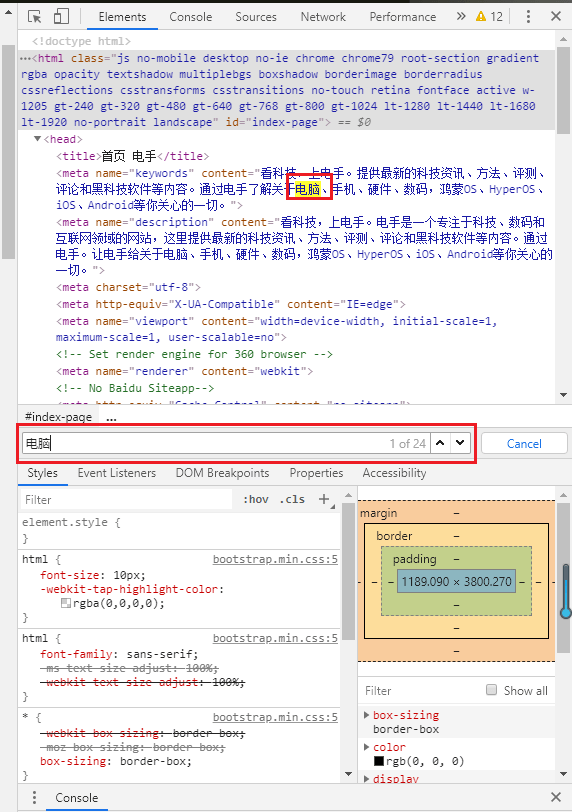Select the meta charset utf-8 line
The width and height of the screenshot is (572, 812).
tap(128, 287)
